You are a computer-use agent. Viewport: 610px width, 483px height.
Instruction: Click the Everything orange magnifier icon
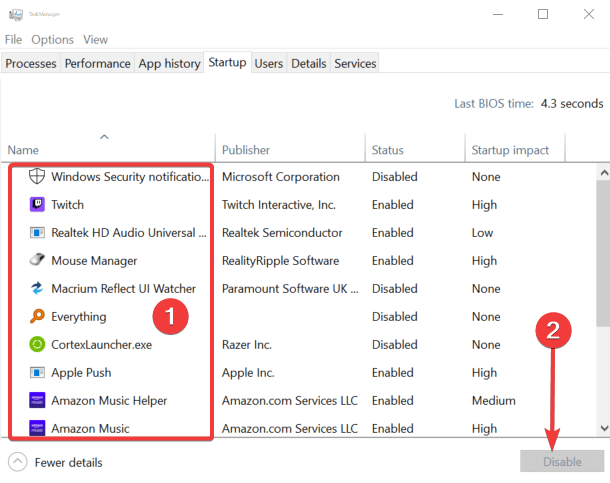point(37,316)
